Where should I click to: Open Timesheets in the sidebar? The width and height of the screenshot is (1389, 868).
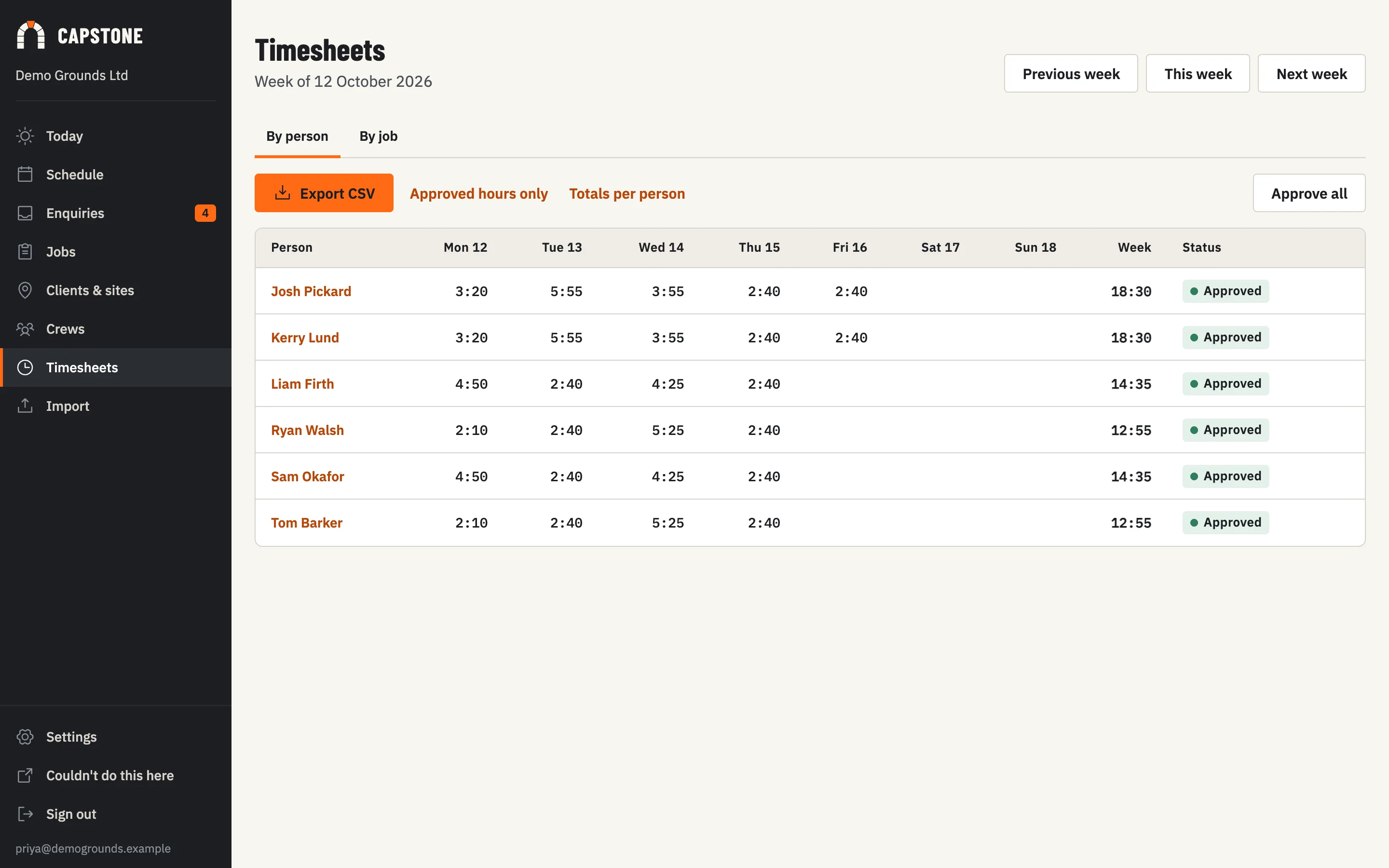point(115,367)
